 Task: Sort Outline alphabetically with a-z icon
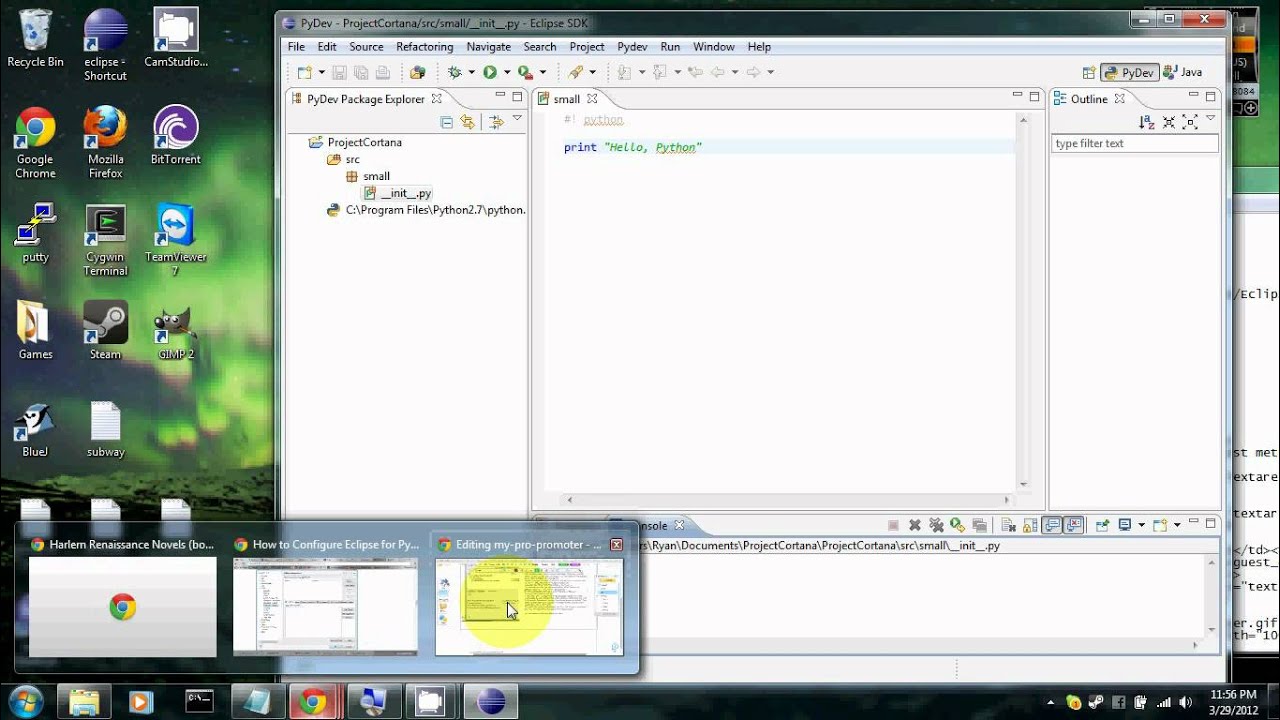[x=1146, y=122]
